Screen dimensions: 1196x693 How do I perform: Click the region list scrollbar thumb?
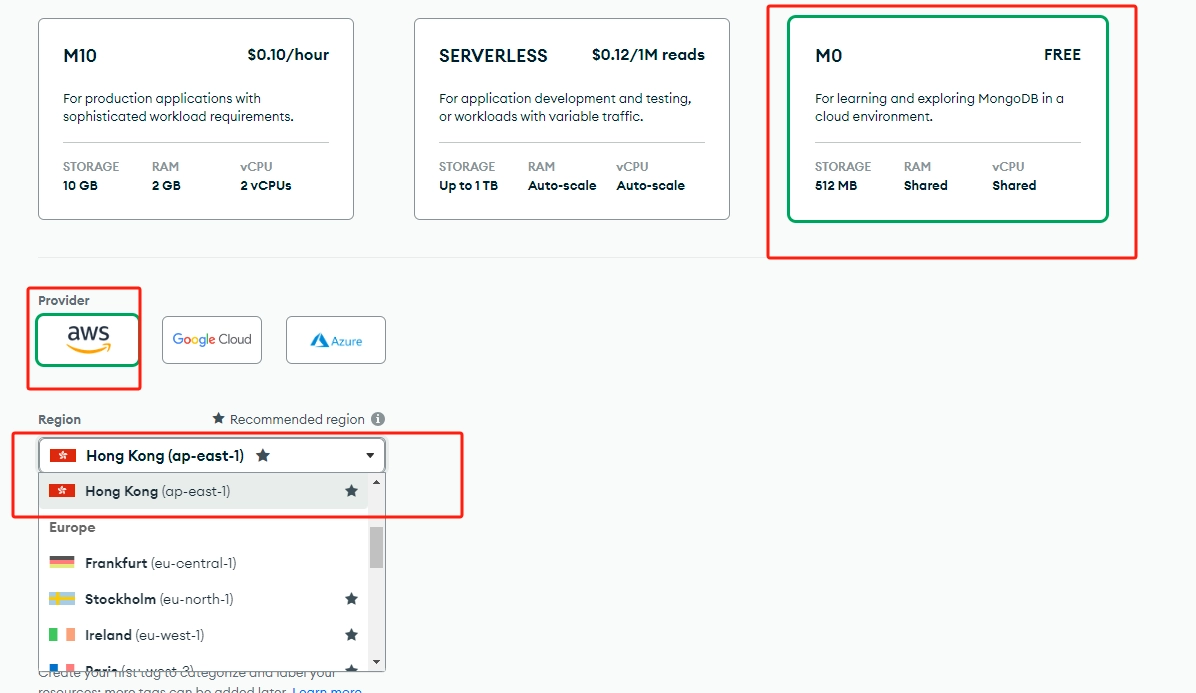point(376,547)
